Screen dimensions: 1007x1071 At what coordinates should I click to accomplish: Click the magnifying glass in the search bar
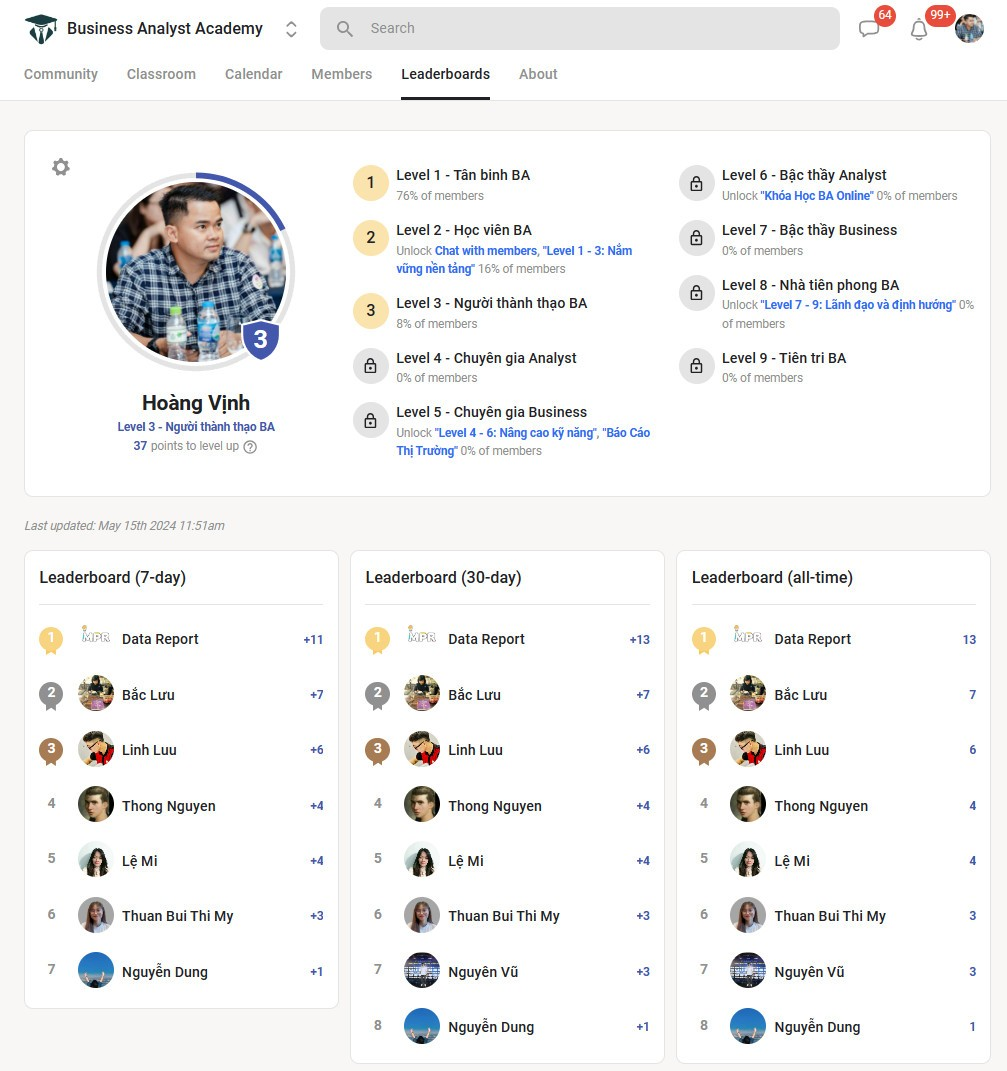344,28
